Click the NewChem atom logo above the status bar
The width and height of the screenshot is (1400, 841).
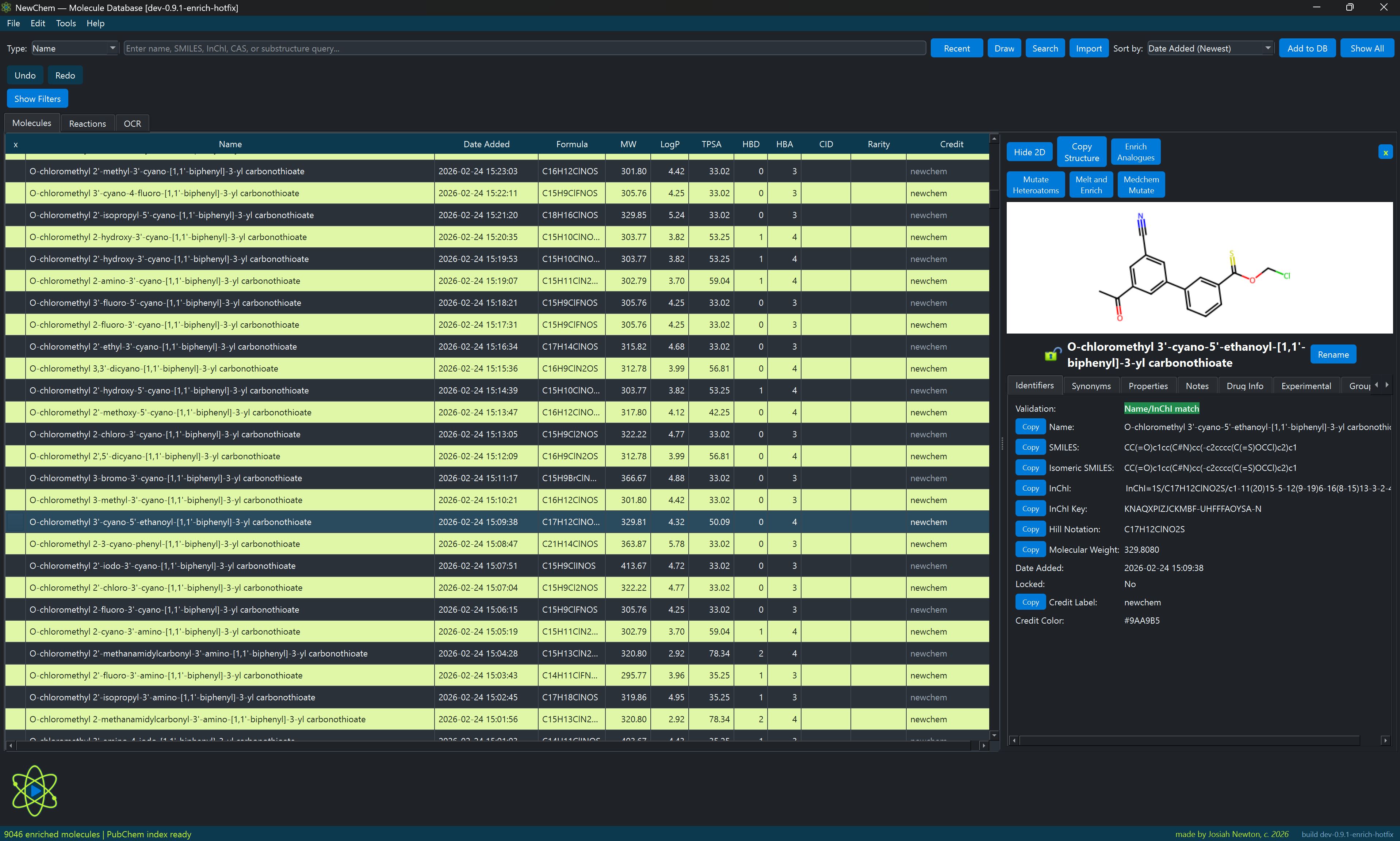pos(34,790)
